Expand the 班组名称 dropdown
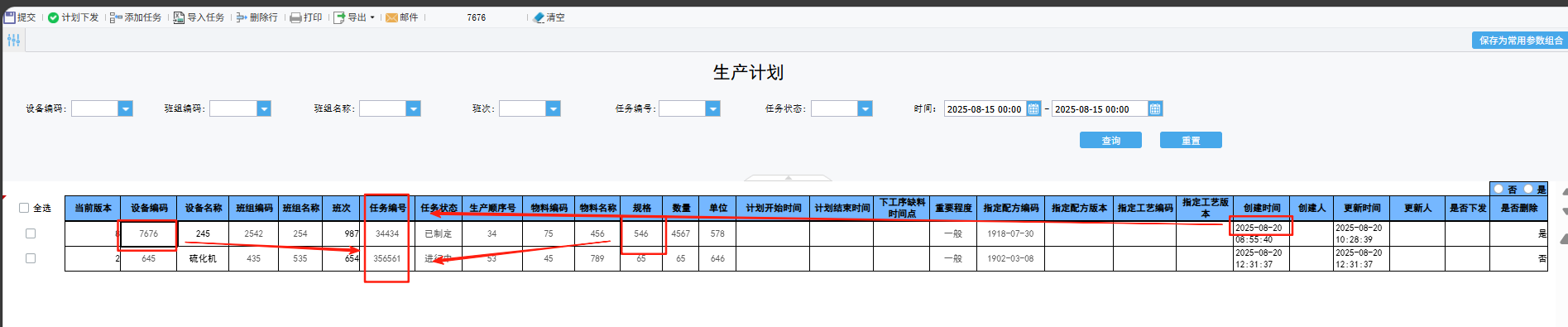The height and width of the screenshot is (327, 1568). click(414, 108)
